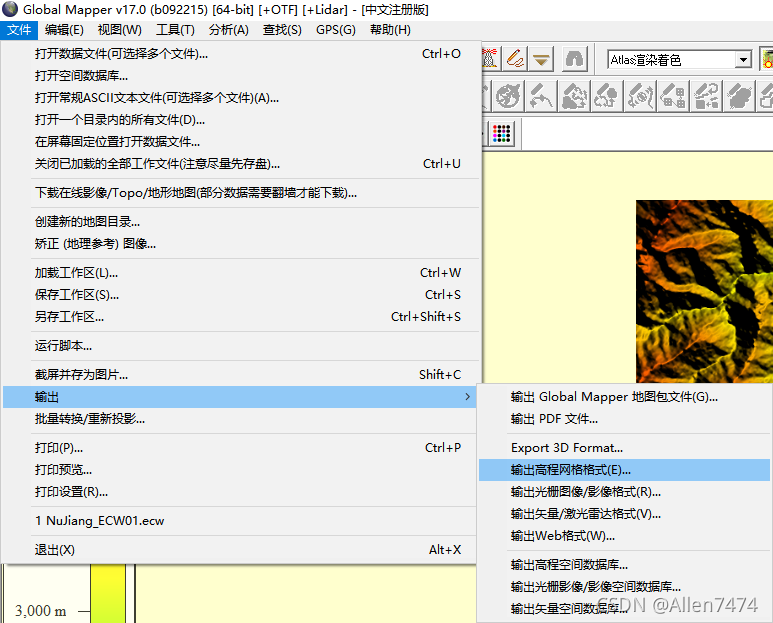Screen dimensions: 773x623
Task: Click the grayed pencil-with-curved-arrow icon
Action: [x=706, y=96]
